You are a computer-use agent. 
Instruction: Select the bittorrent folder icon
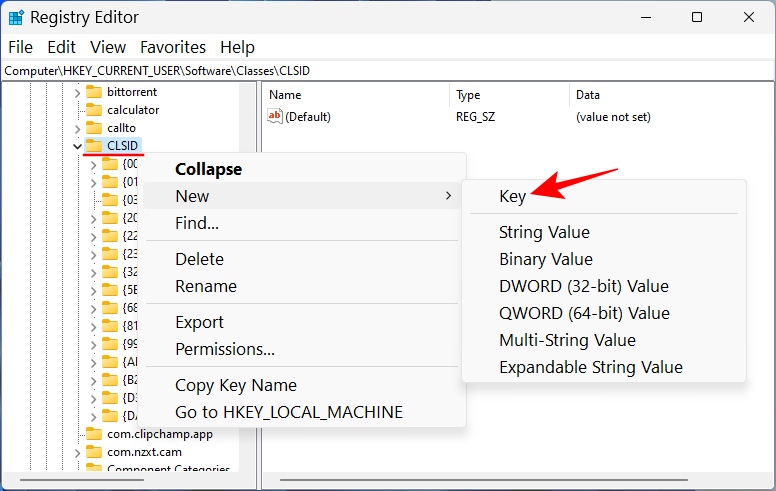point(94,92)
